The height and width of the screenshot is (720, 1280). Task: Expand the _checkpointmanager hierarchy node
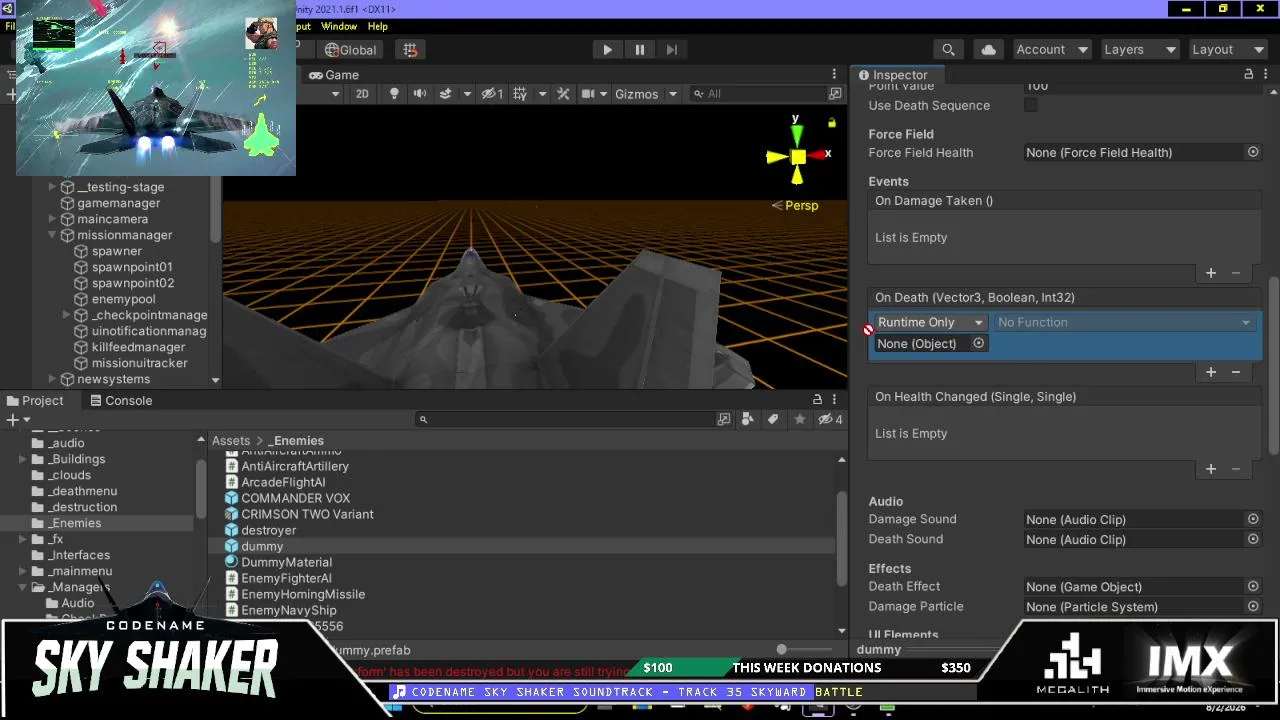tap(67, 315)
